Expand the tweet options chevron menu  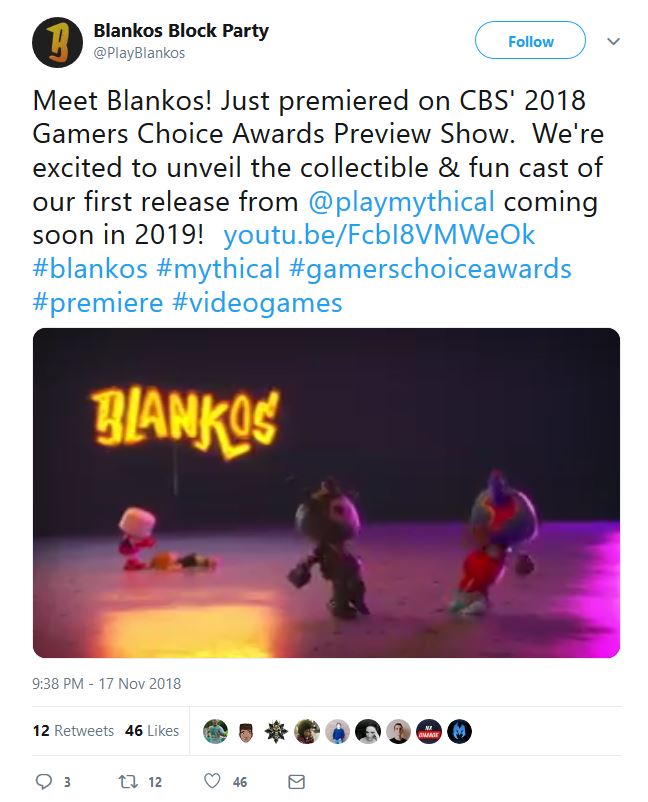(x=613, y=41)
